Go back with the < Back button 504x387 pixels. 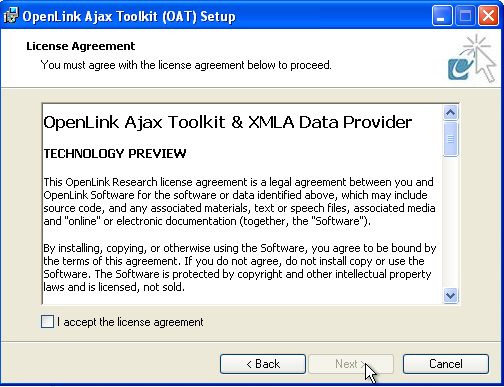(263, 364)
